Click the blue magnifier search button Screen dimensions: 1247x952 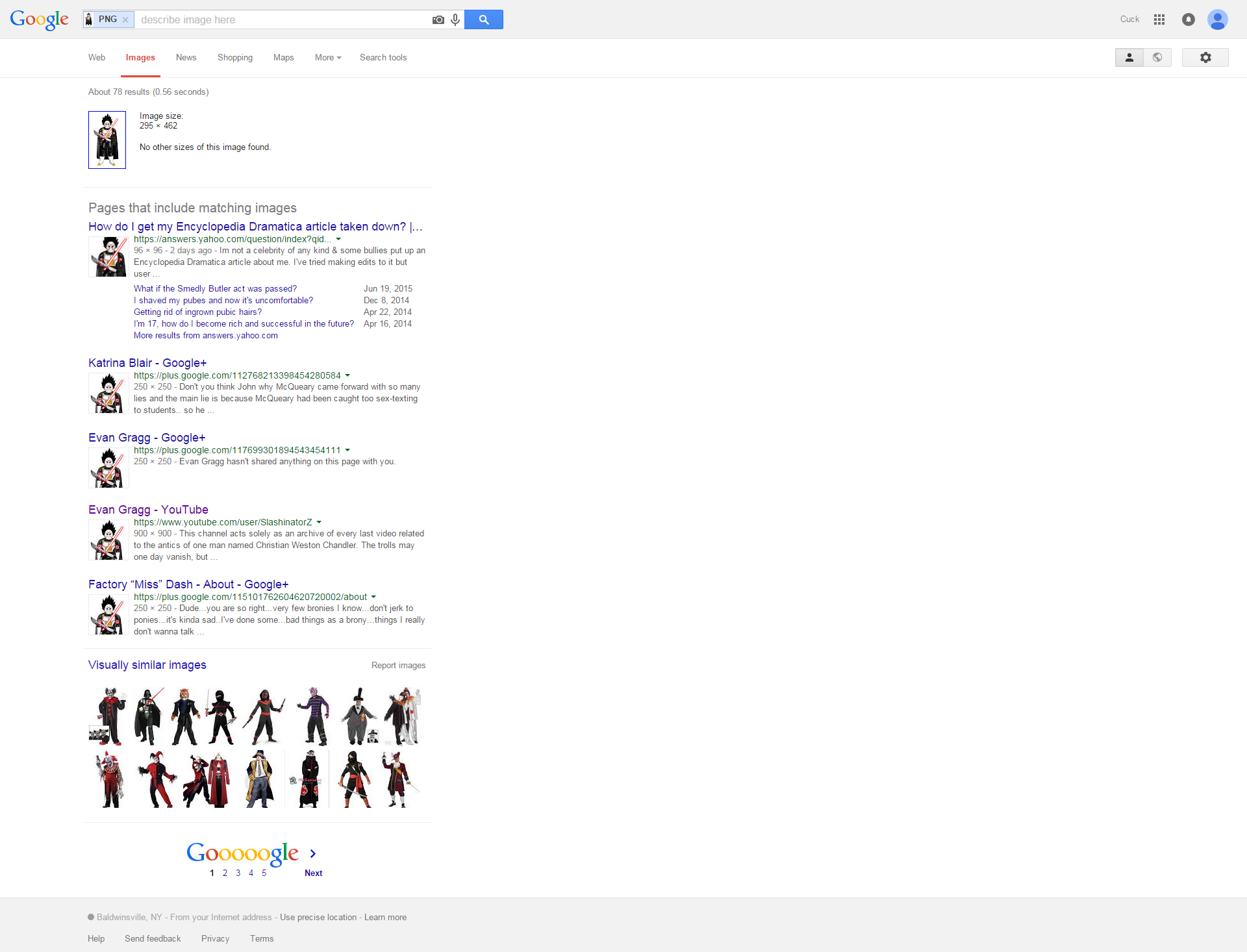(x=484, y=19)
